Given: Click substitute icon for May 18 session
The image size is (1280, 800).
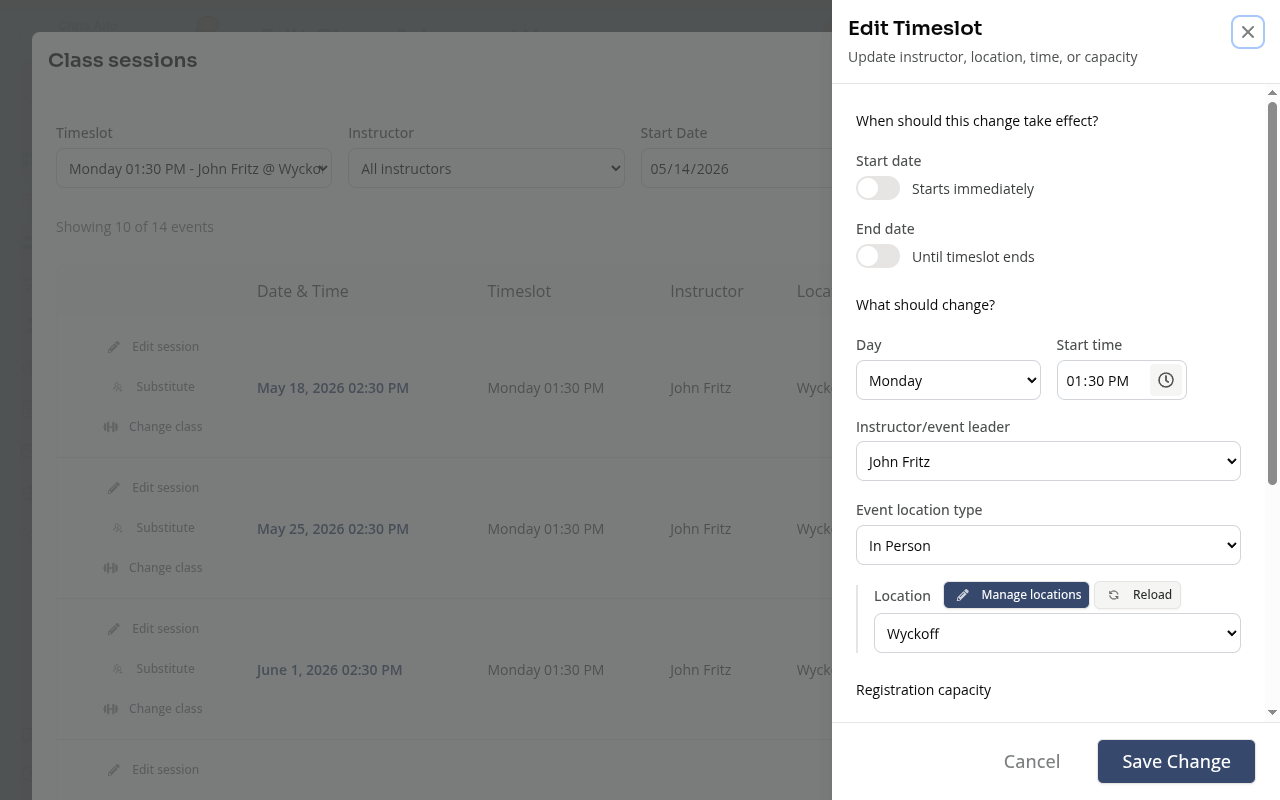Looking at the screenshot, I should coord(118,387).
